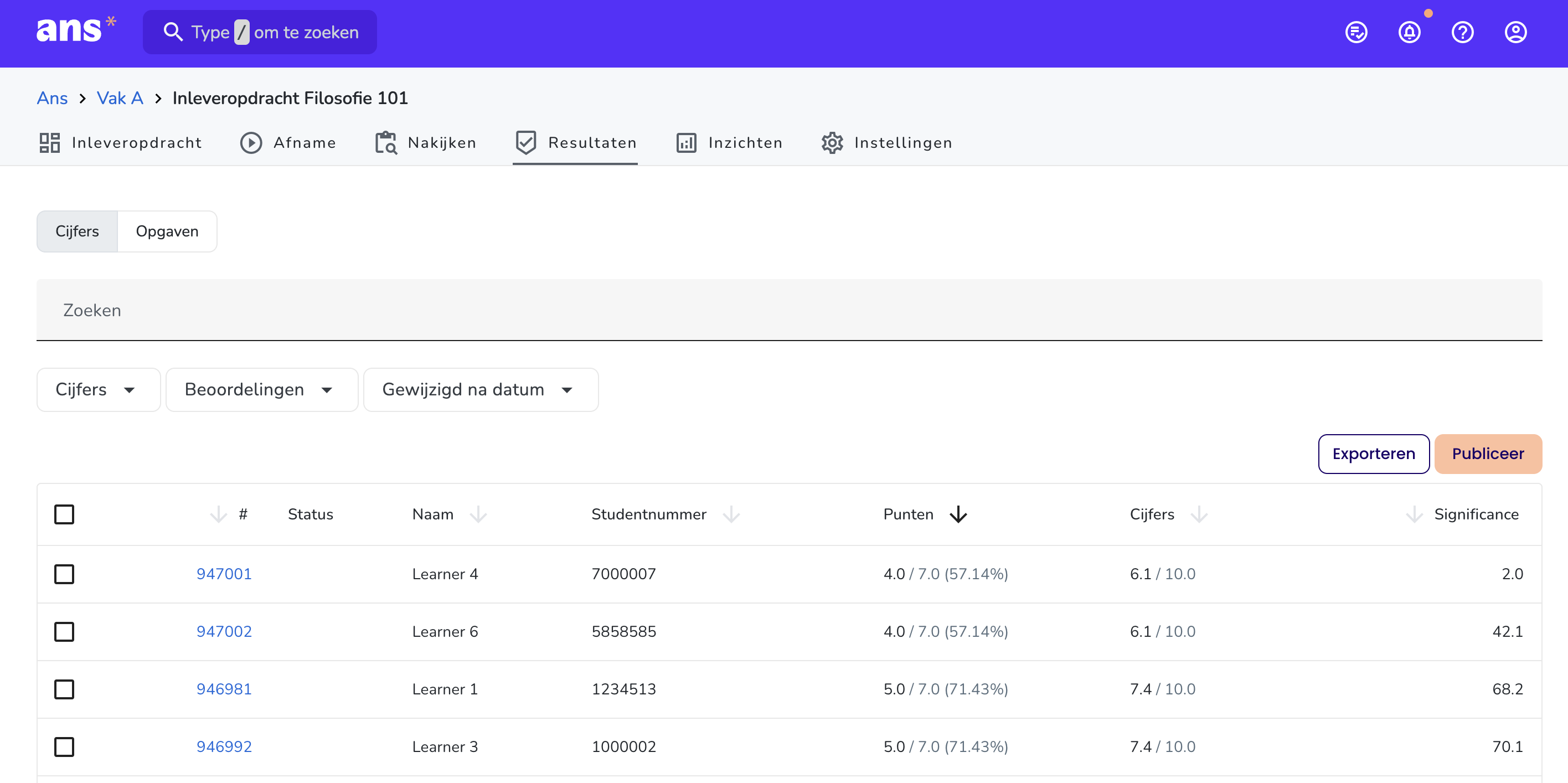Viewport: 1568px width, 783px height.
Task: Focus the top search bar
Action: [260, 32]
